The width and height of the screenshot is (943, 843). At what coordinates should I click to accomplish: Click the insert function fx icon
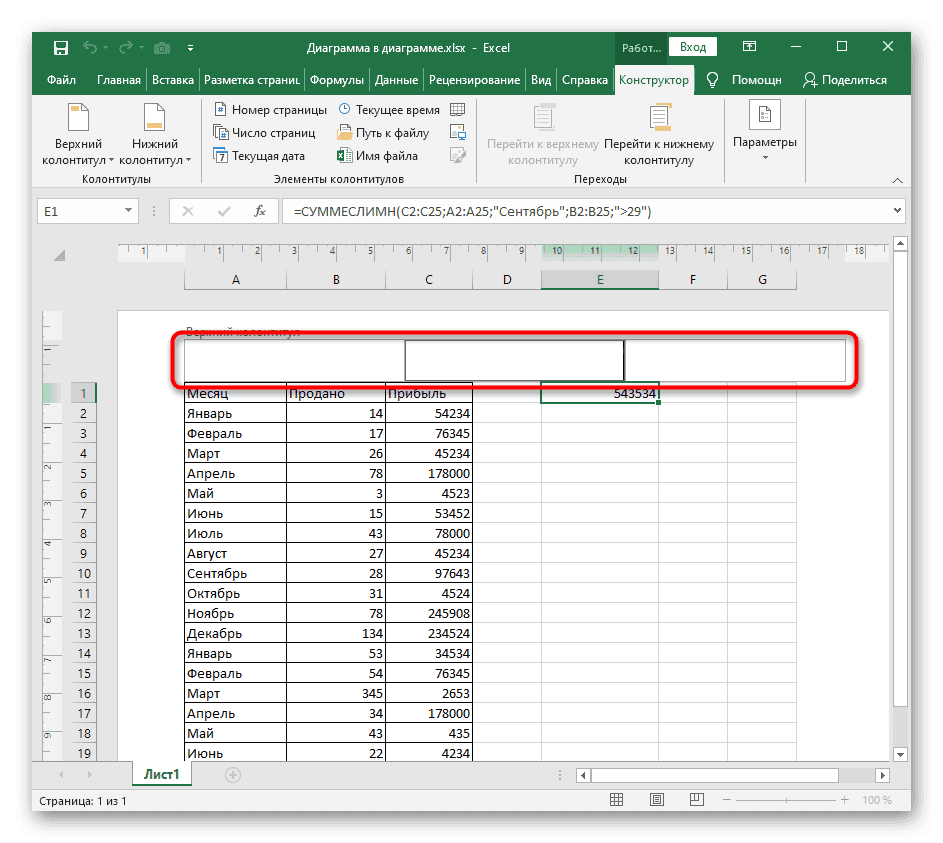click(260, 211)
